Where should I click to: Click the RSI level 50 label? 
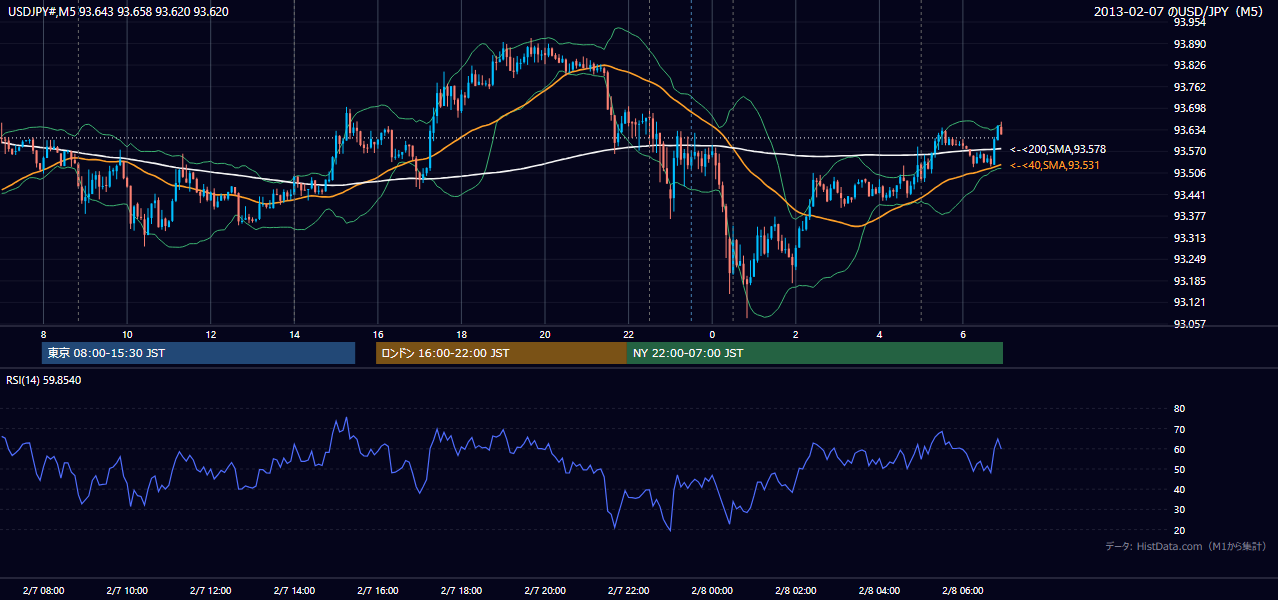1179,469
